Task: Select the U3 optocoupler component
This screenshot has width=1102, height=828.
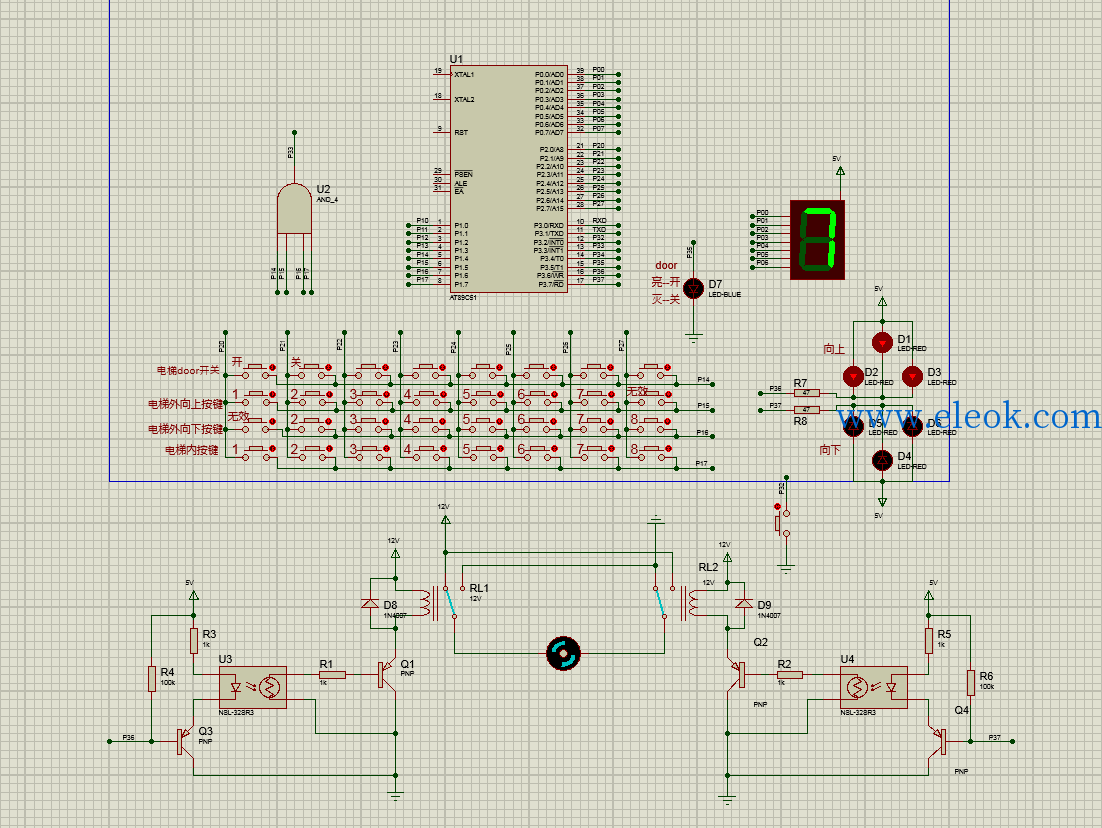Action: pyautogui.click(x=252, y=687)
